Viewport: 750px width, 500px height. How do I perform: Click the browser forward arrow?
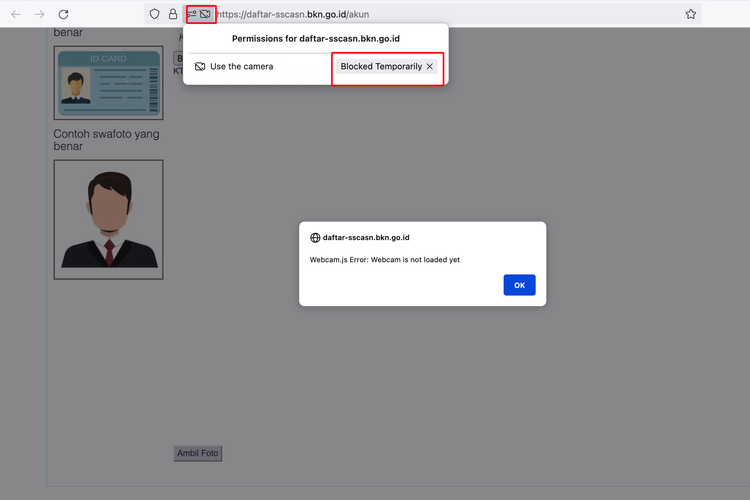[x=39, y=14]
